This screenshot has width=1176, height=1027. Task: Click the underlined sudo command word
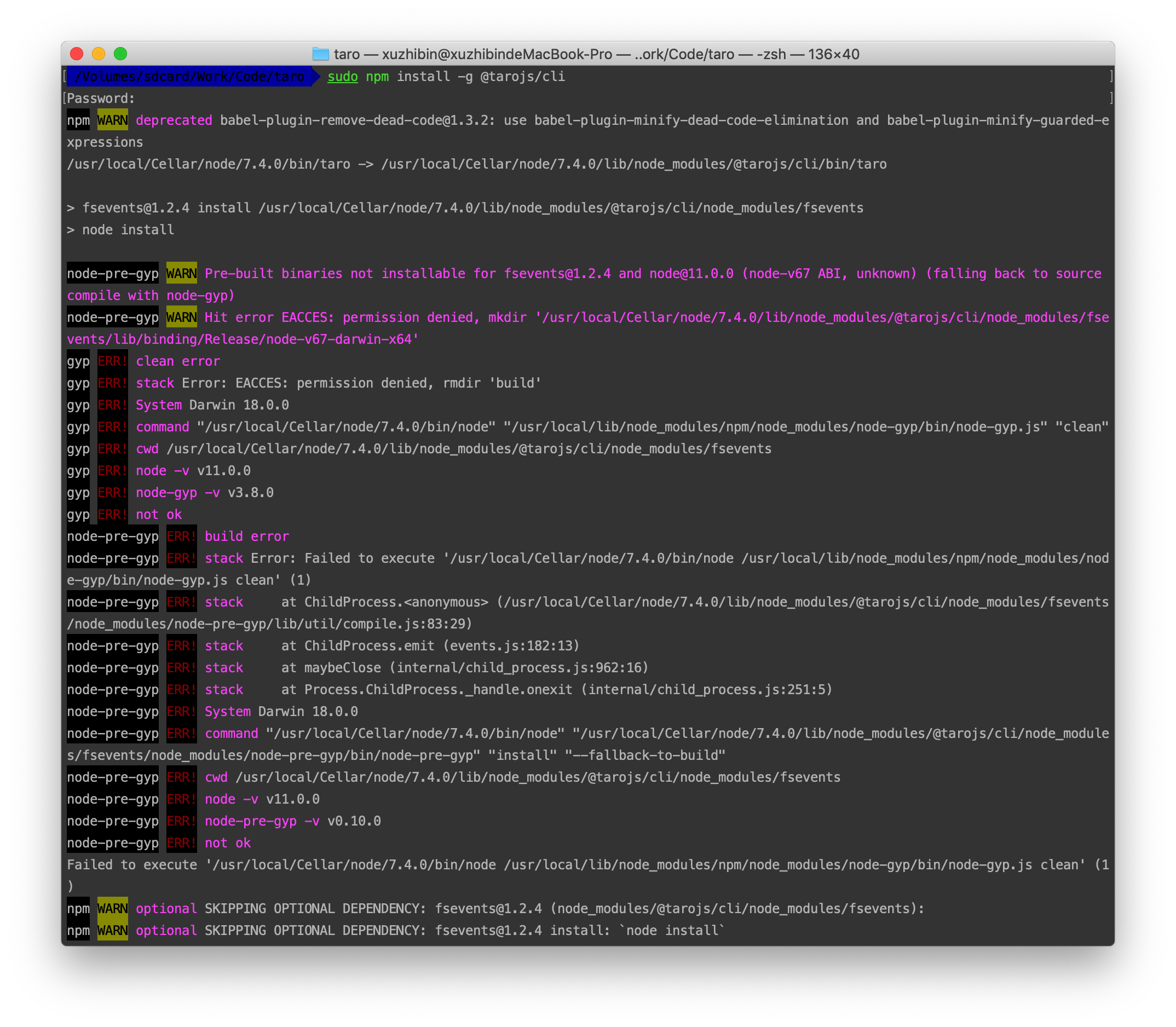[342, 76]
